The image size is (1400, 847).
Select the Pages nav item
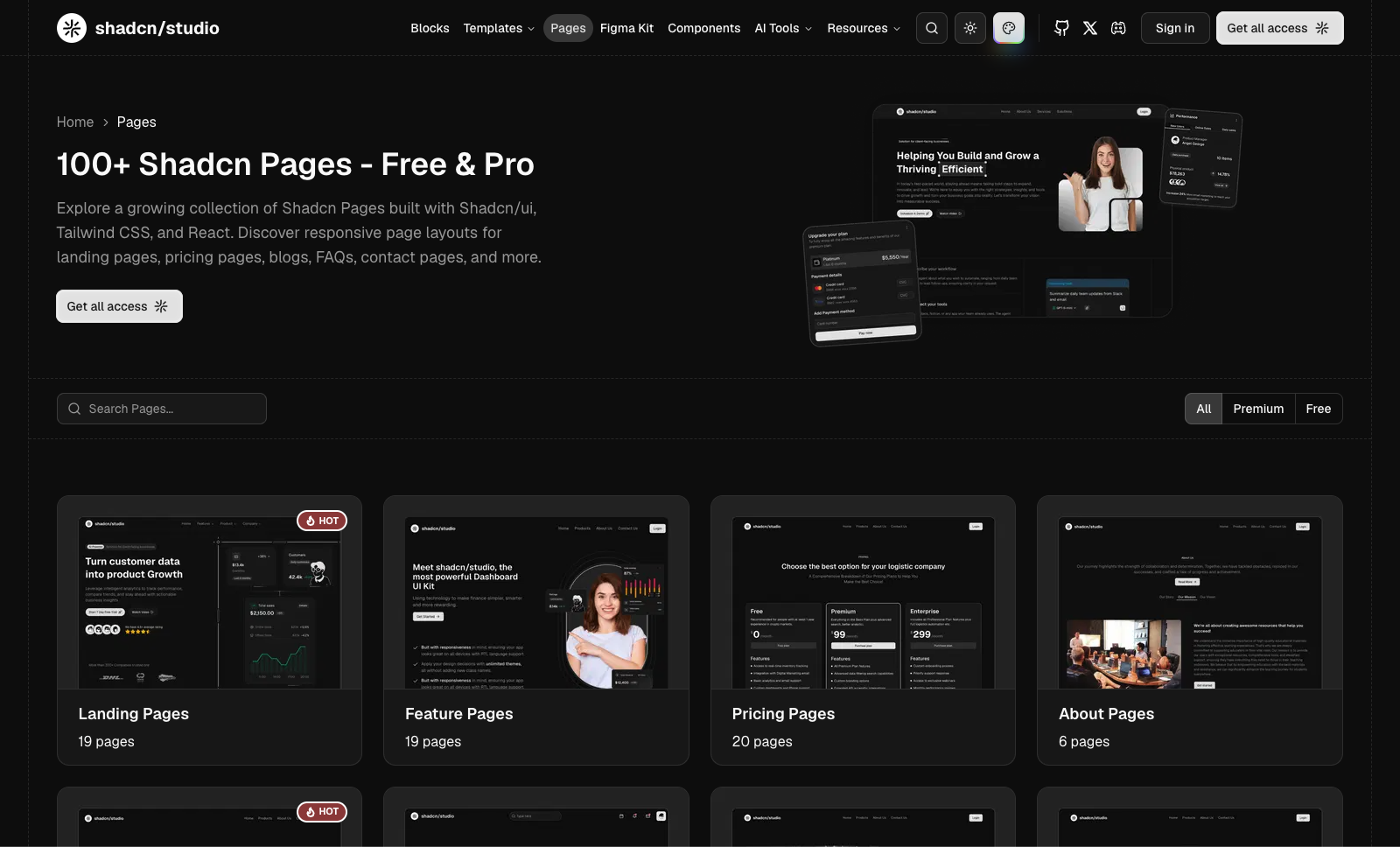[x=568, y=28]
